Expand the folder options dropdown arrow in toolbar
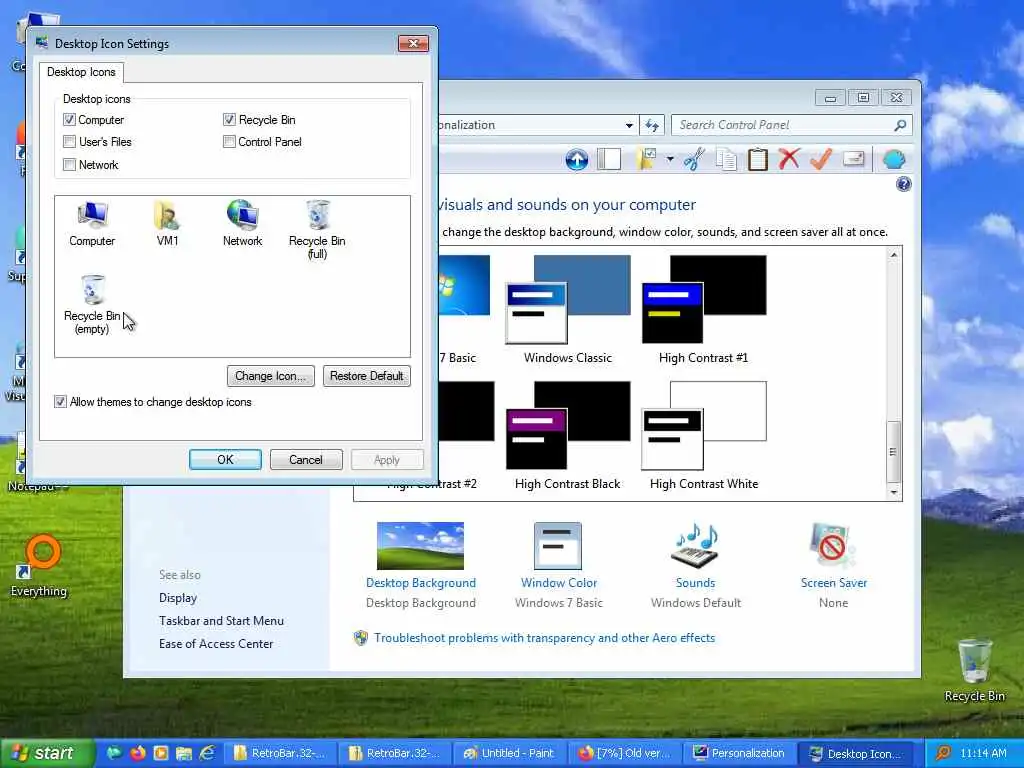Image resolution: width=1024 pixels, height=768 pixels. [670, 159]
